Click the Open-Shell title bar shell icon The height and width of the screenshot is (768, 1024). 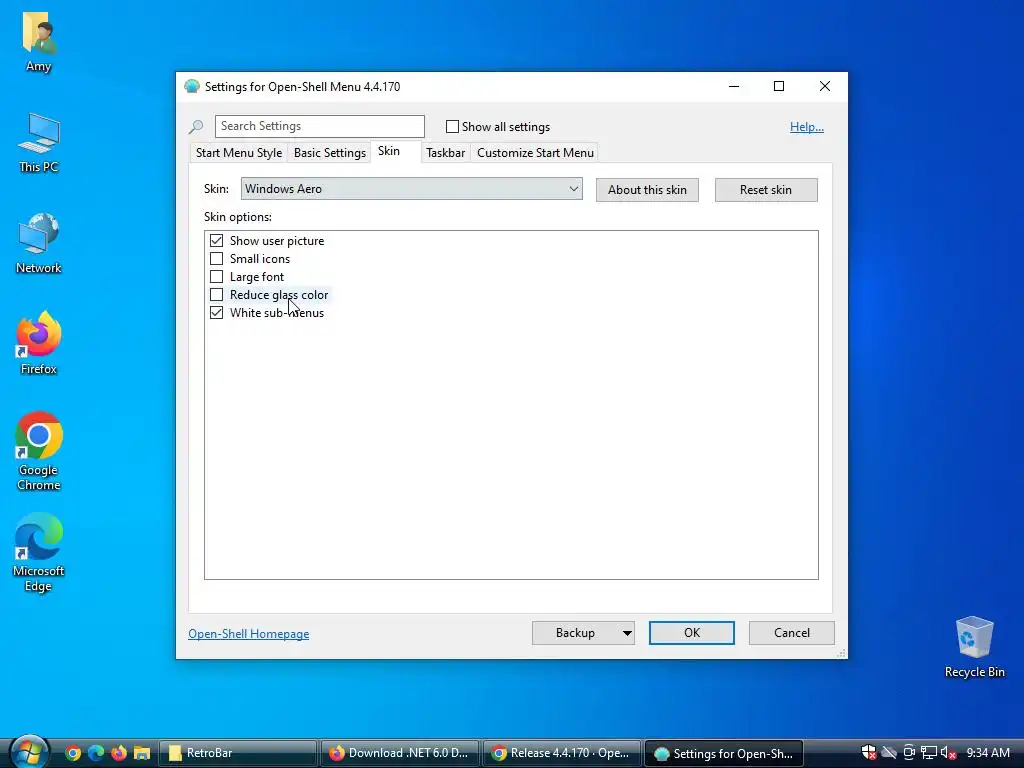(x=192, y=86)
